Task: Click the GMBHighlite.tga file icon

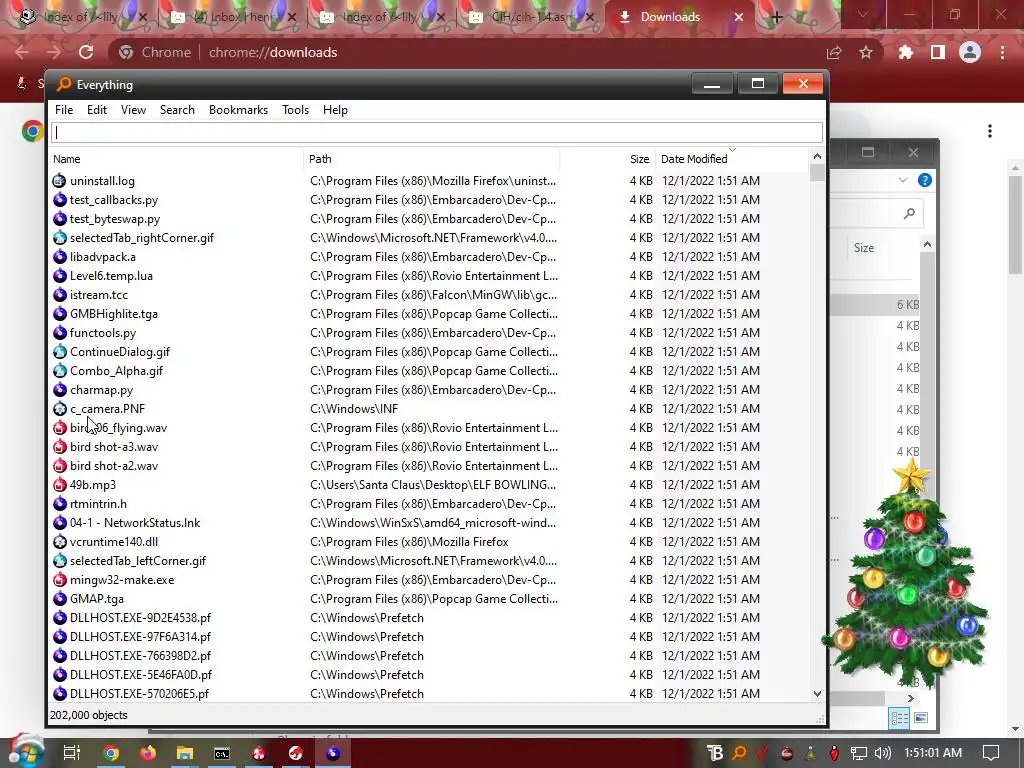Action: (x=59, y=313)
